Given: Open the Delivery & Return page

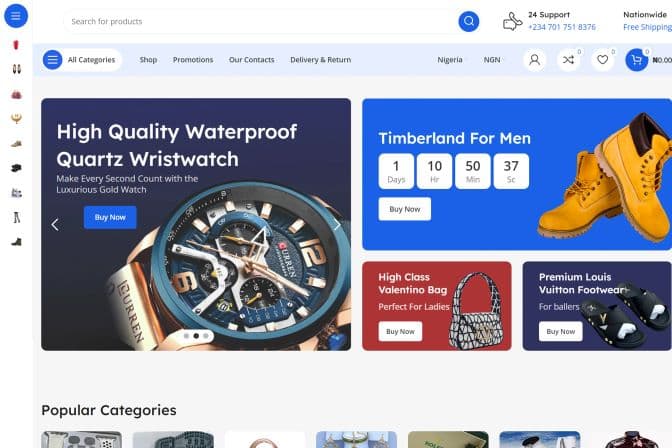Looking at the screenshot, I should [321, 60].
